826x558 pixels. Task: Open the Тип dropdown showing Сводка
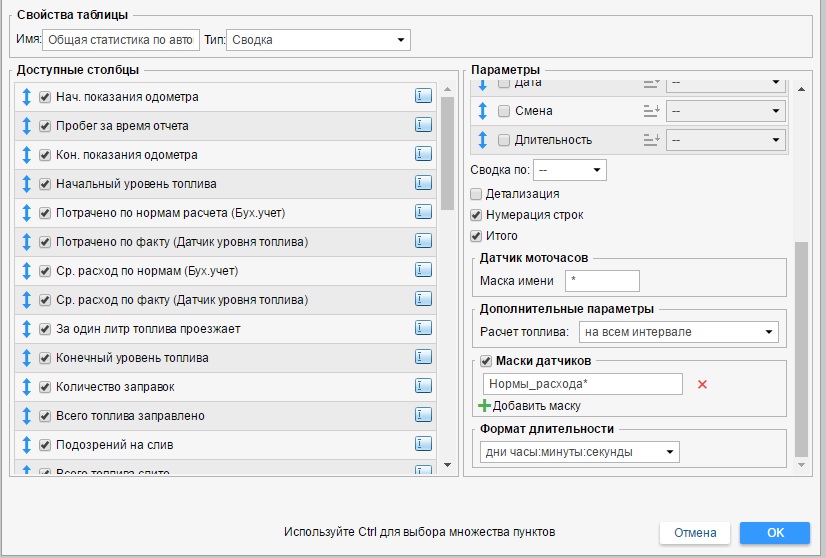coord(319,40)
